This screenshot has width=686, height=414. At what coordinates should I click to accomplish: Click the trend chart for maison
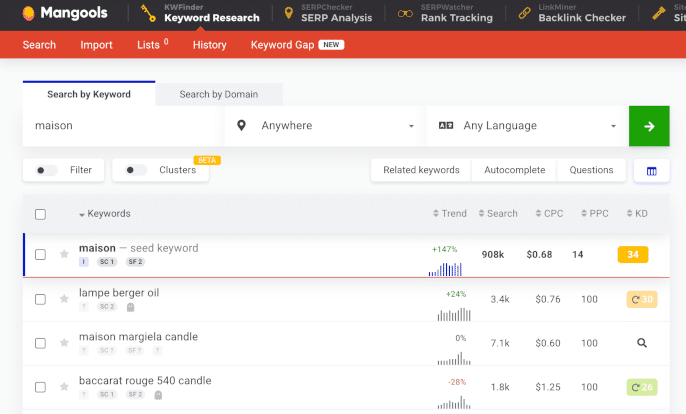pos(445,269)
